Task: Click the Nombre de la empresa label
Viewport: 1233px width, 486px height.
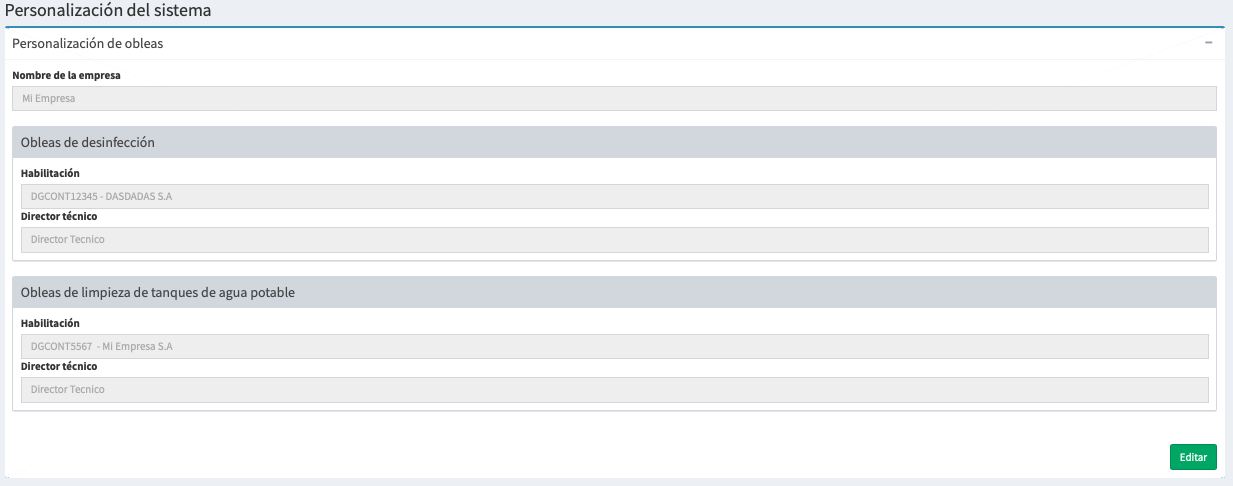Action: click(66, 75)
